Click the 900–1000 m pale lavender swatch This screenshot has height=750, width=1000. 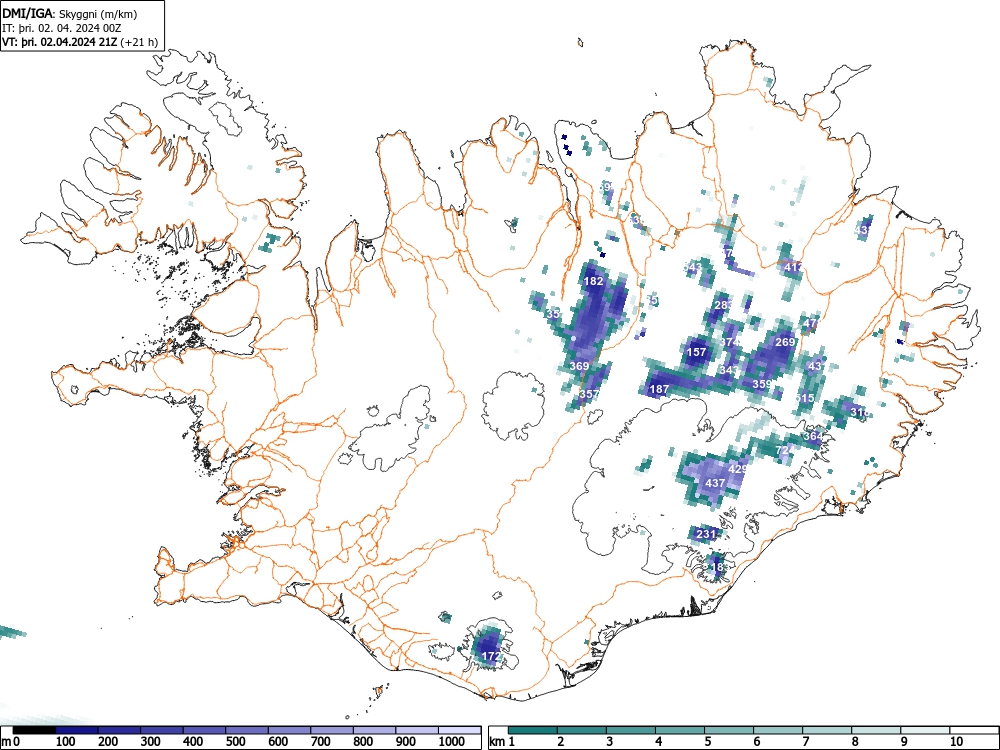pos(417,730)
